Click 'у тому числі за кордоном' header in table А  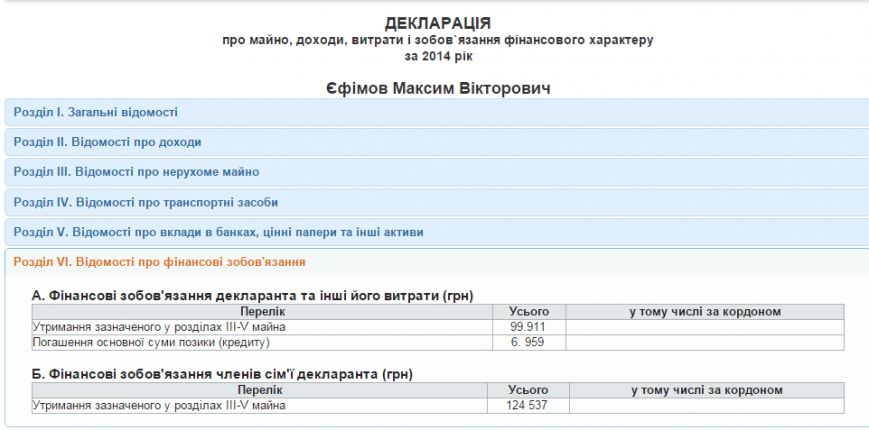[705, 311]
